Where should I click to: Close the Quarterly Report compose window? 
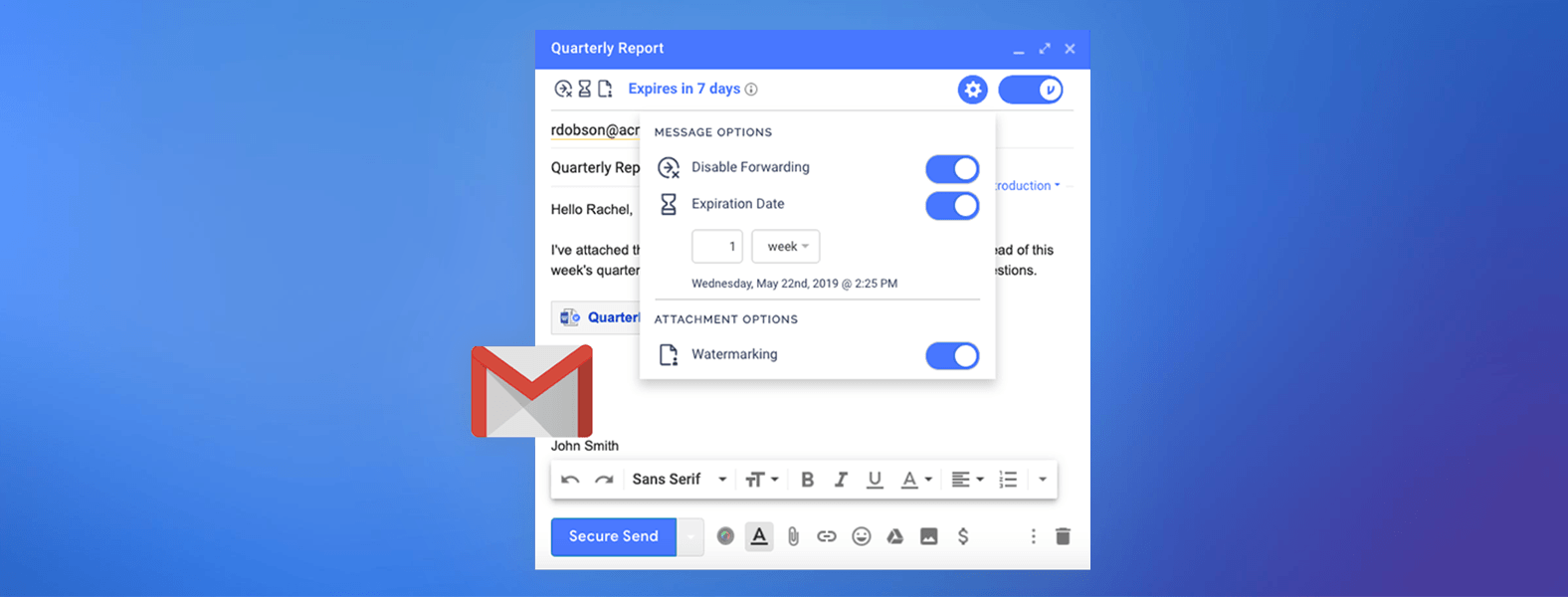pos(1071,48)
